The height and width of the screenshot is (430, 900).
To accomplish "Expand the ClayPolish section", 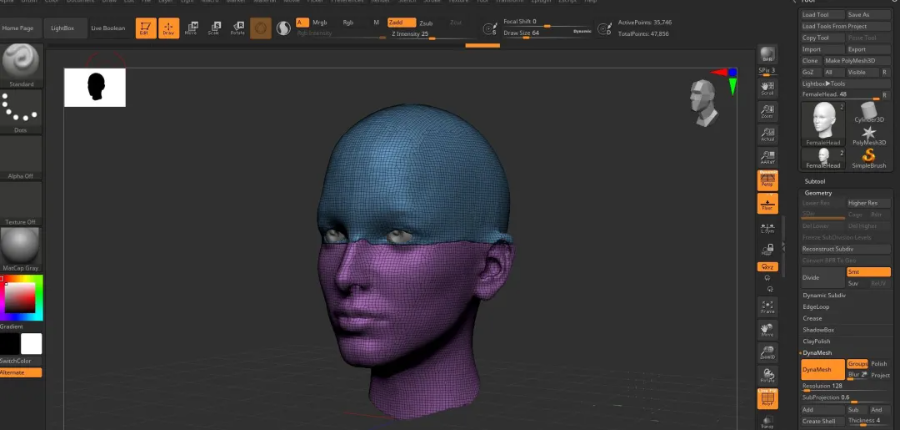I will pos(817,341).
